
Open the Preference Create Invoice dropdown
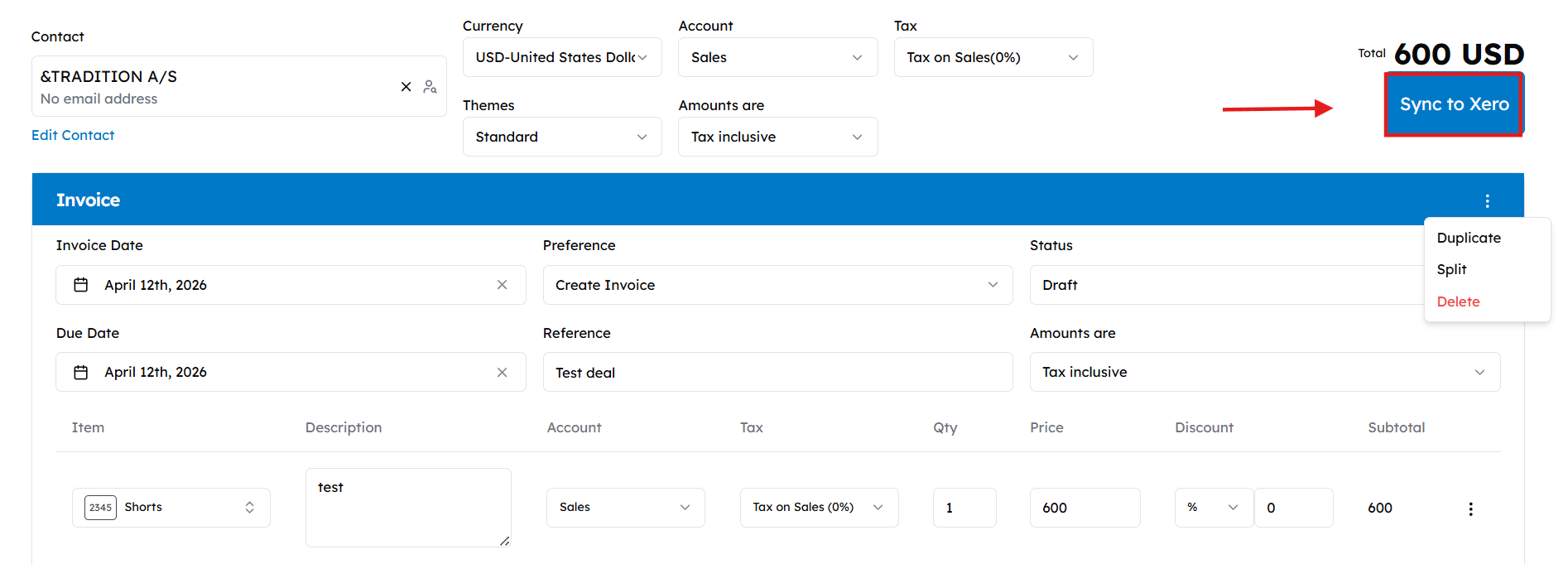coord(777,285)
